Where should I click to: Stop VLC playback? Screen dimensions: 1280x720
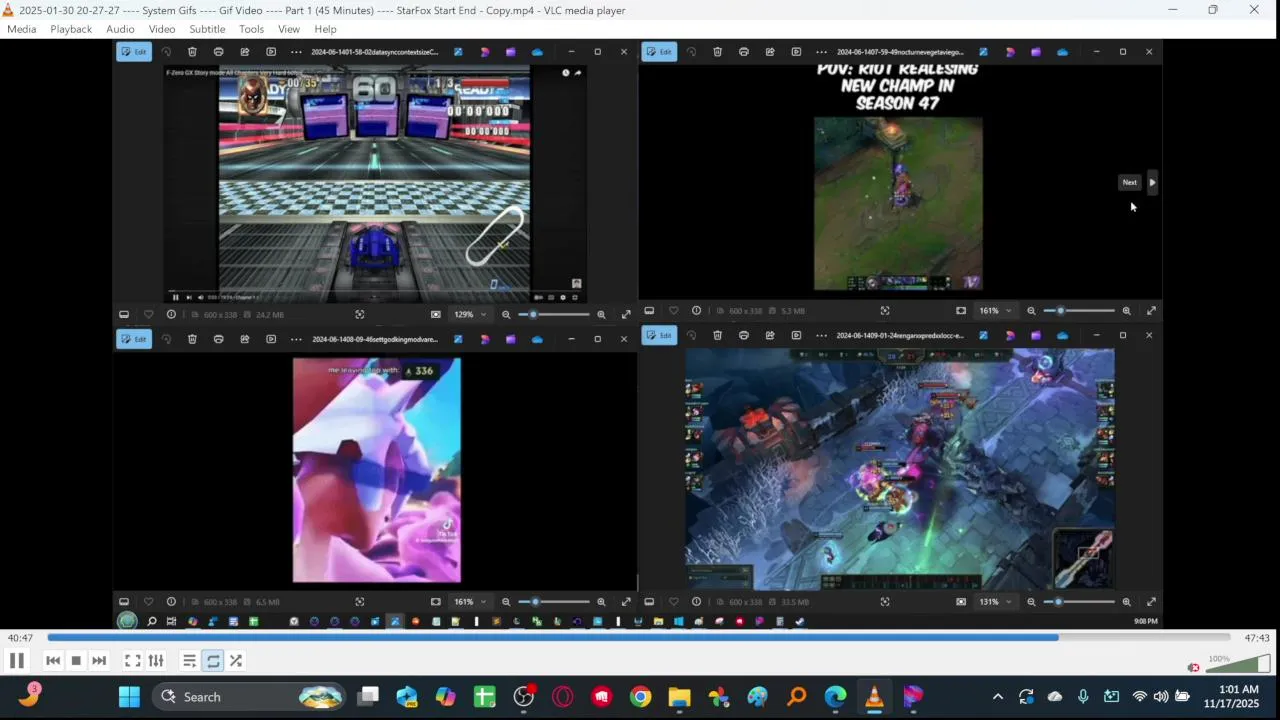tap(76, 661)
